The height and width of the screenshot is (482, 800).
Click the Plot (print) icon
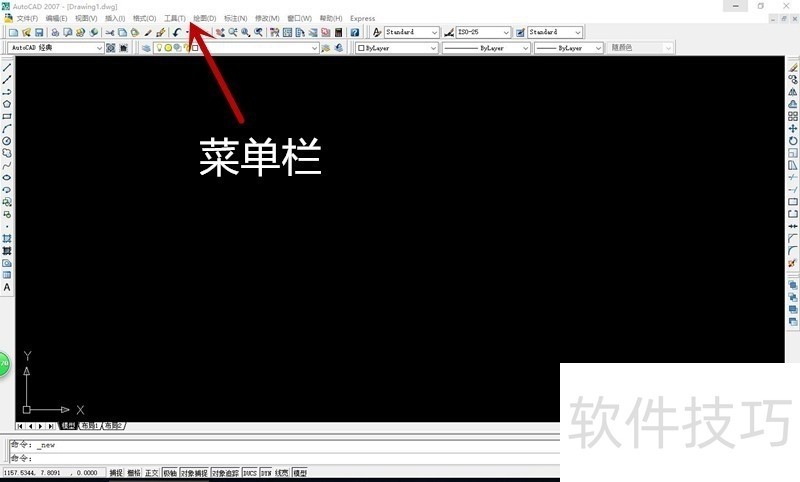55,32
